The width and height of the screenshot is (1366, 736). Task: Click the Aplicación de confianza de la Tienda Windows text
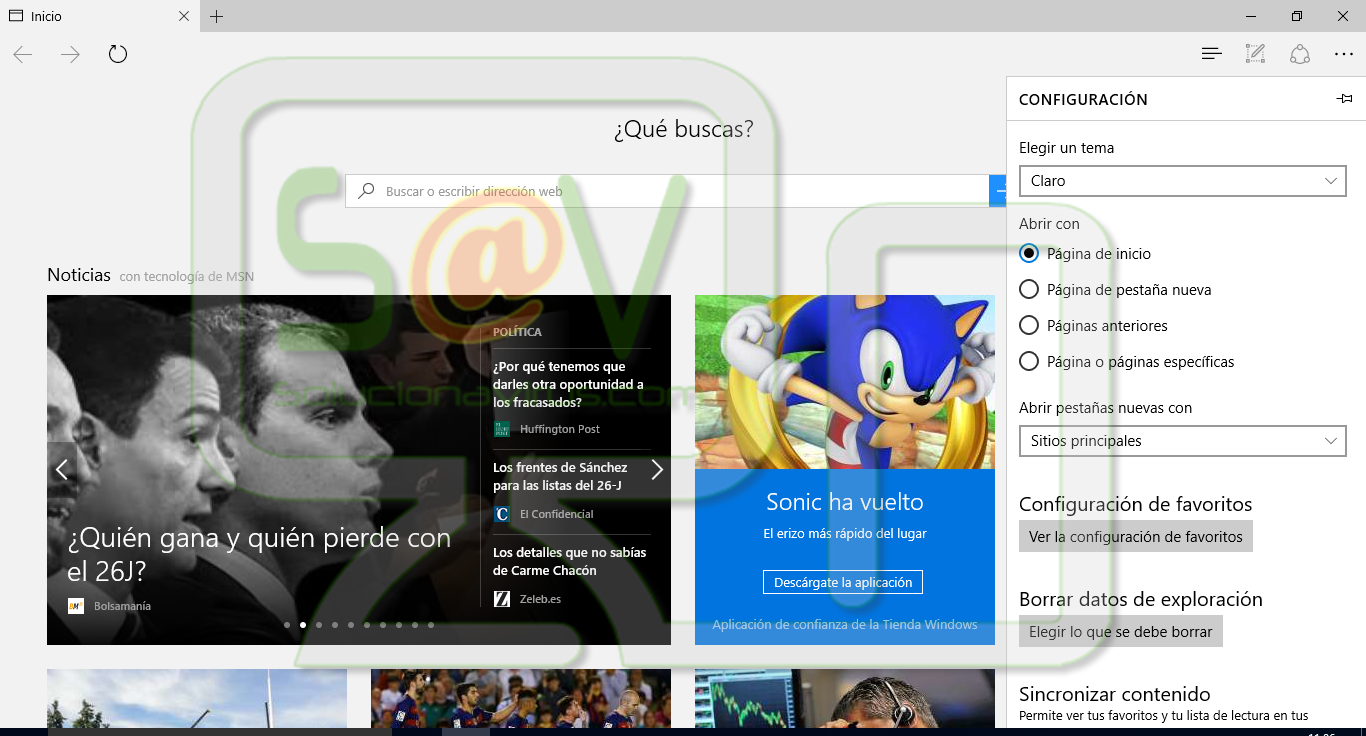pos(845,625)
